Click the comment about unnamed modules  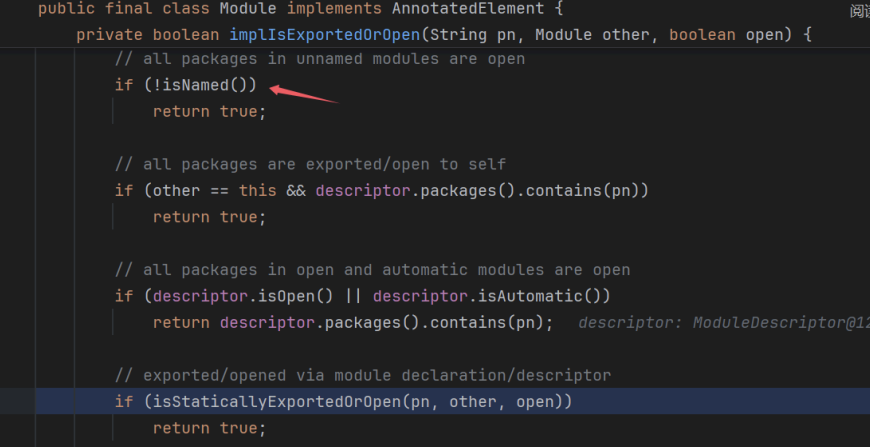tap(320, 58)
